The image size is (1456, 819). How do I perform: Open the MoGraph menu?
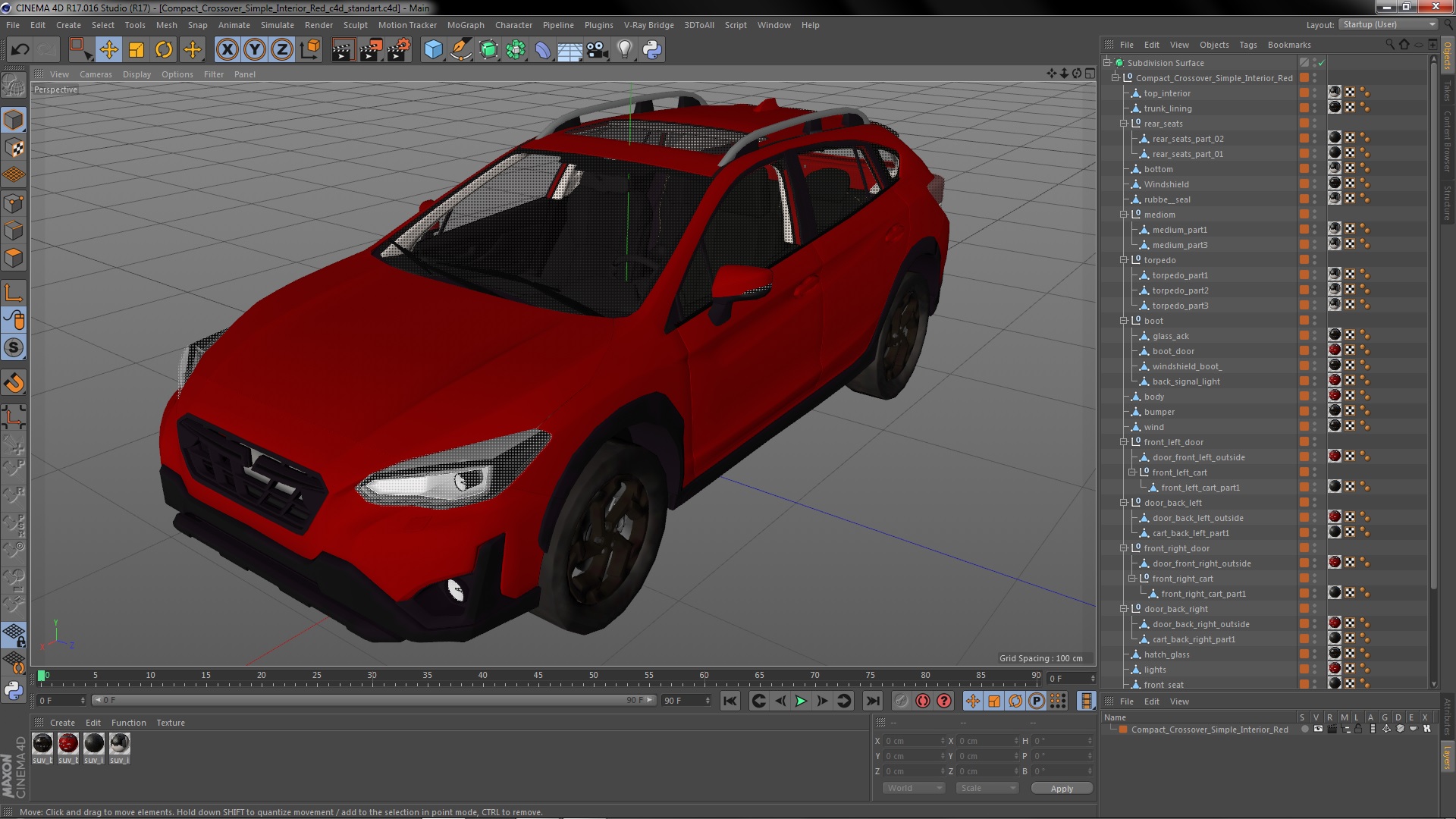465,25
